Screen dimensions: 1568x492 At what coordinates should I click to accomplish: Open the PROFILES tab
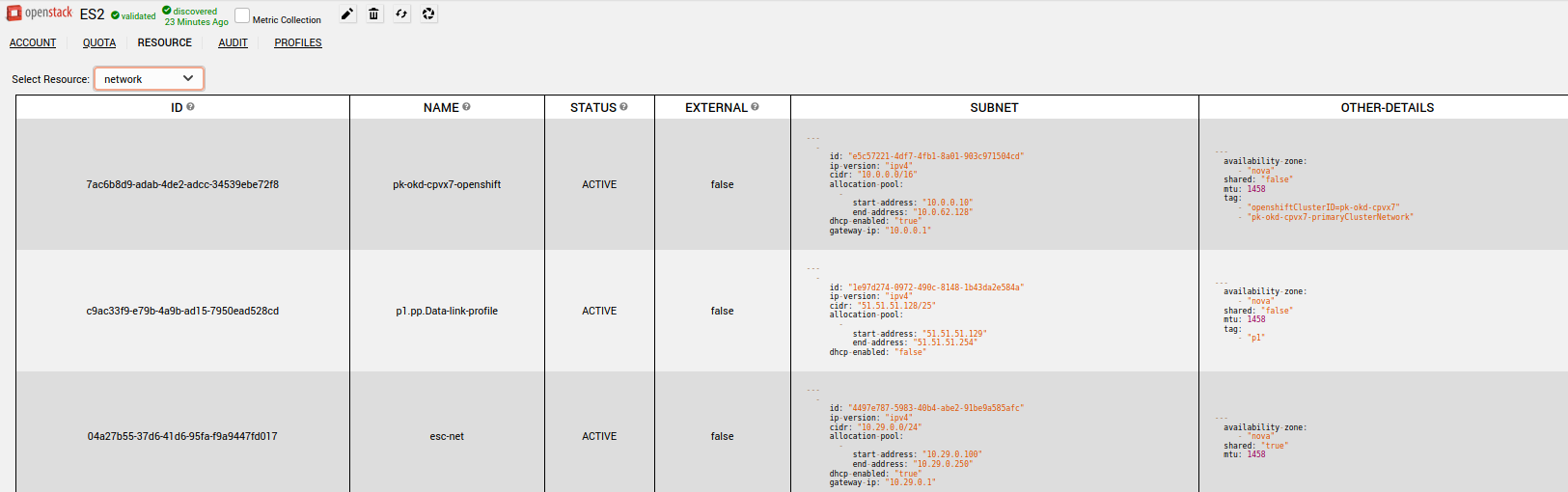coord(298,42)
